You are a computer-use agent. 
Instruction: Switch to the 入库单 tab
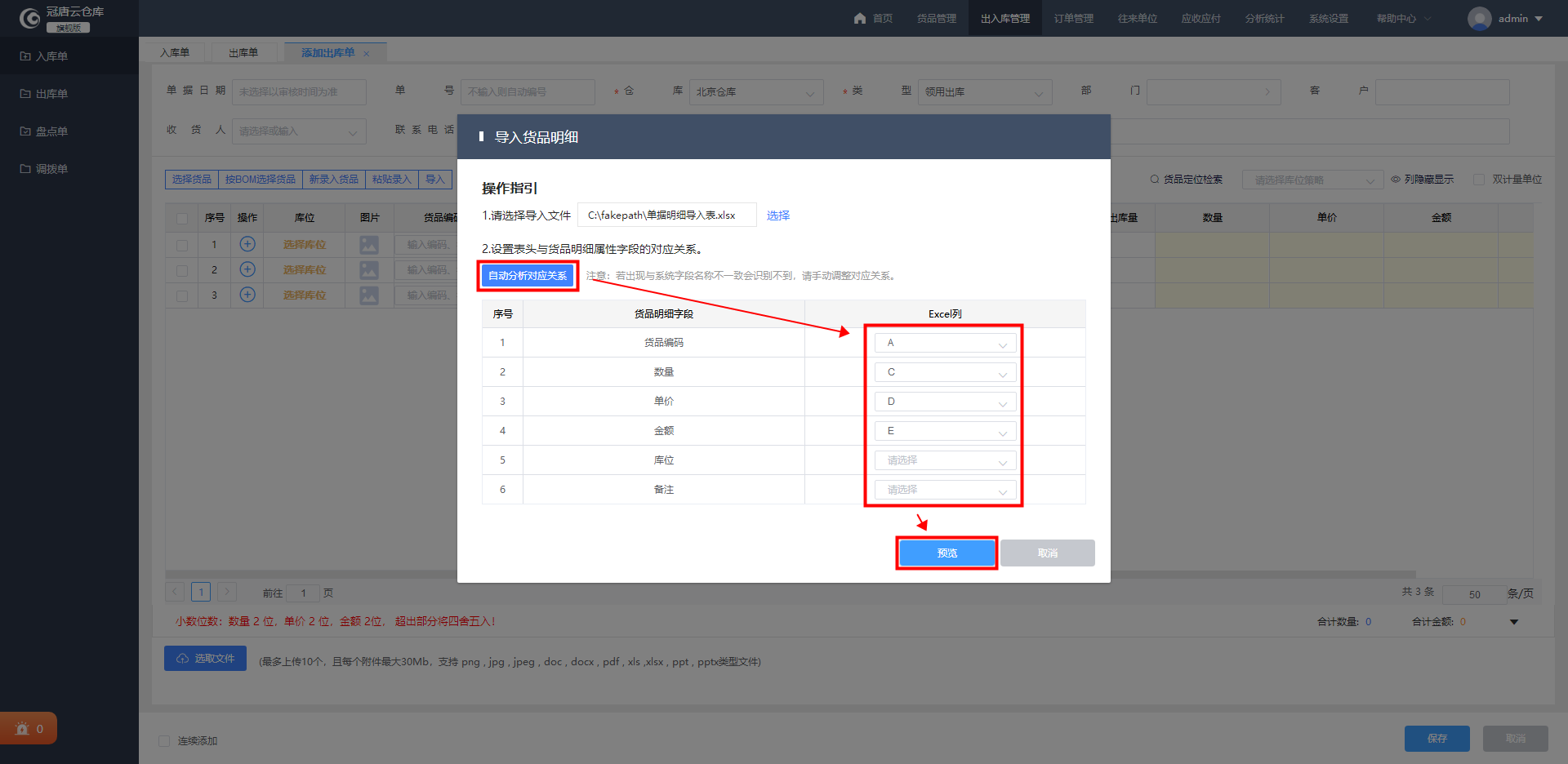coord(175,52)
